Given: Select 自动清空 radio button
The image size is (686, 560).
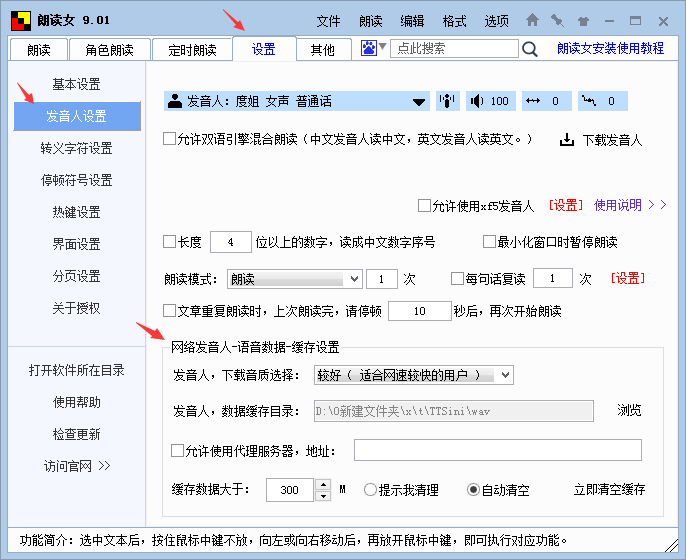Looking at the screenshot, I should click(x=473, y=490).
